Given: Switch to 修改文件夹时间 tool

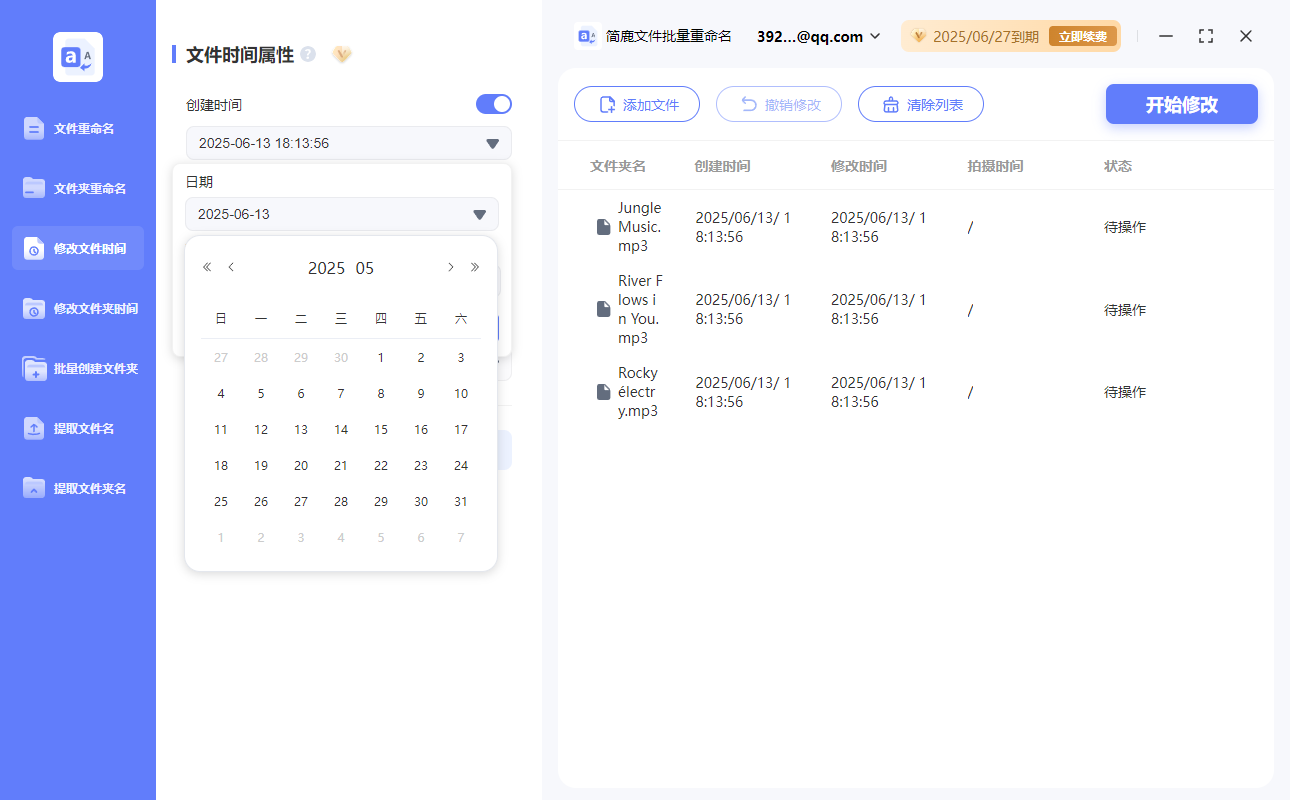Looking at the screenshot, I should (78, 308).
